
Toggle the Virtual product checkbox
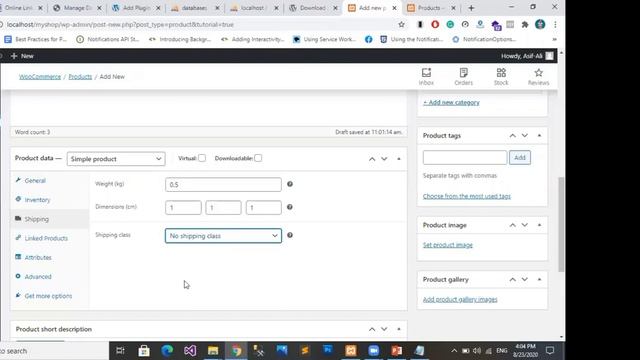point(202,158)
